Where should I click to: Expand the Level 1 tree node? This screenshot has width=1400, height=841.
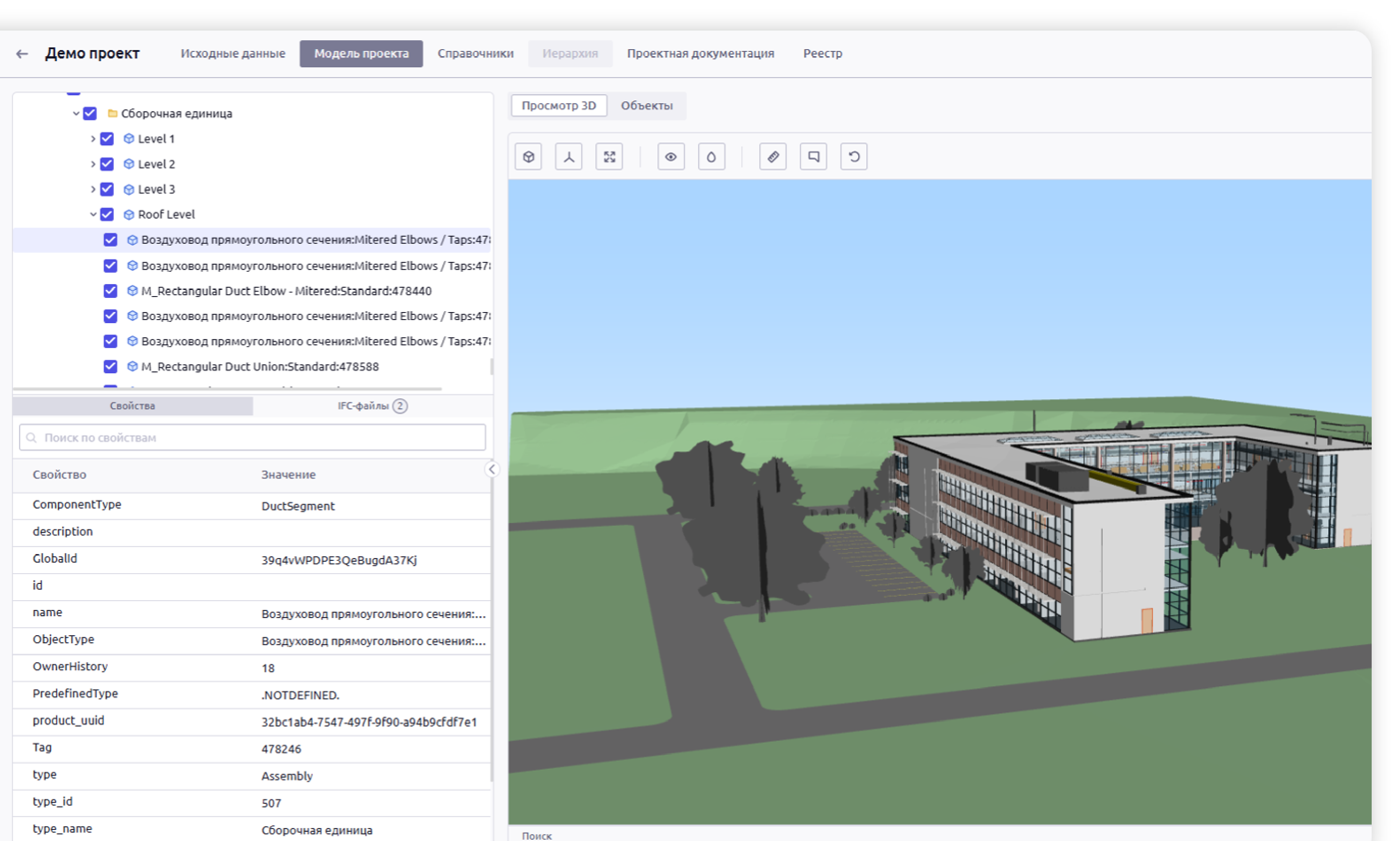93,138
